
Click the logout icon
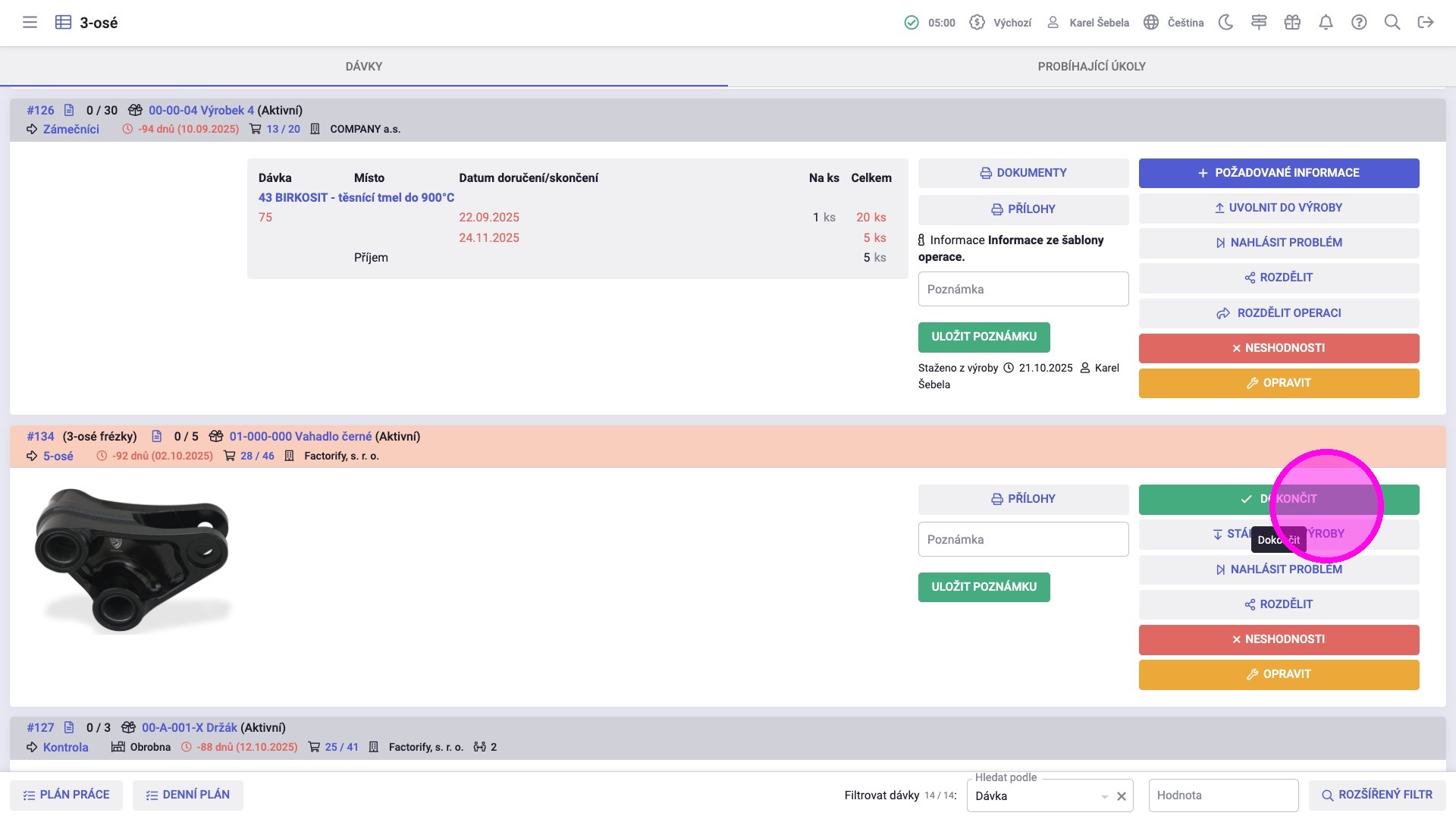(x=1426, y=23)
